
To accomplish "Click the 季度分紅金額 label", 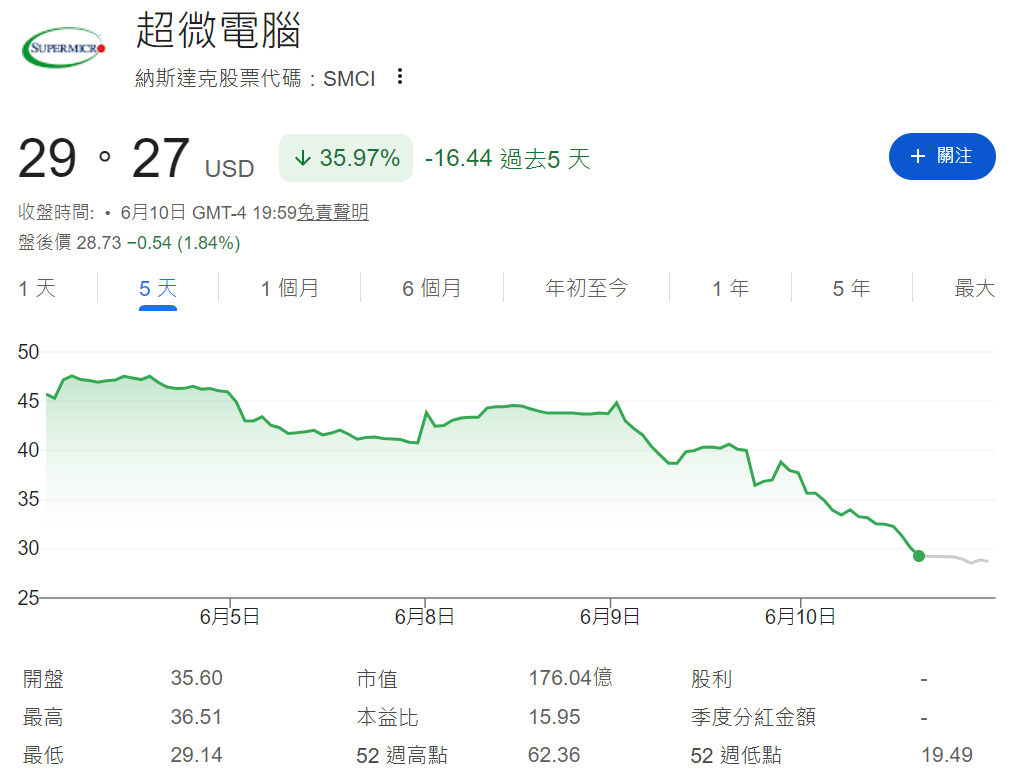I will tap(754, 717).
